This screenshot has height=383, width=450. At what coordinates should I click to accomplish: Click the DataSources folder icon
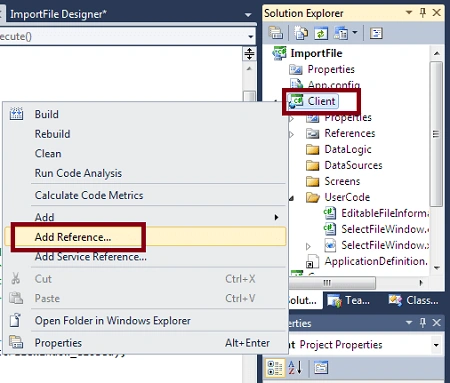[x=313, y=166]
